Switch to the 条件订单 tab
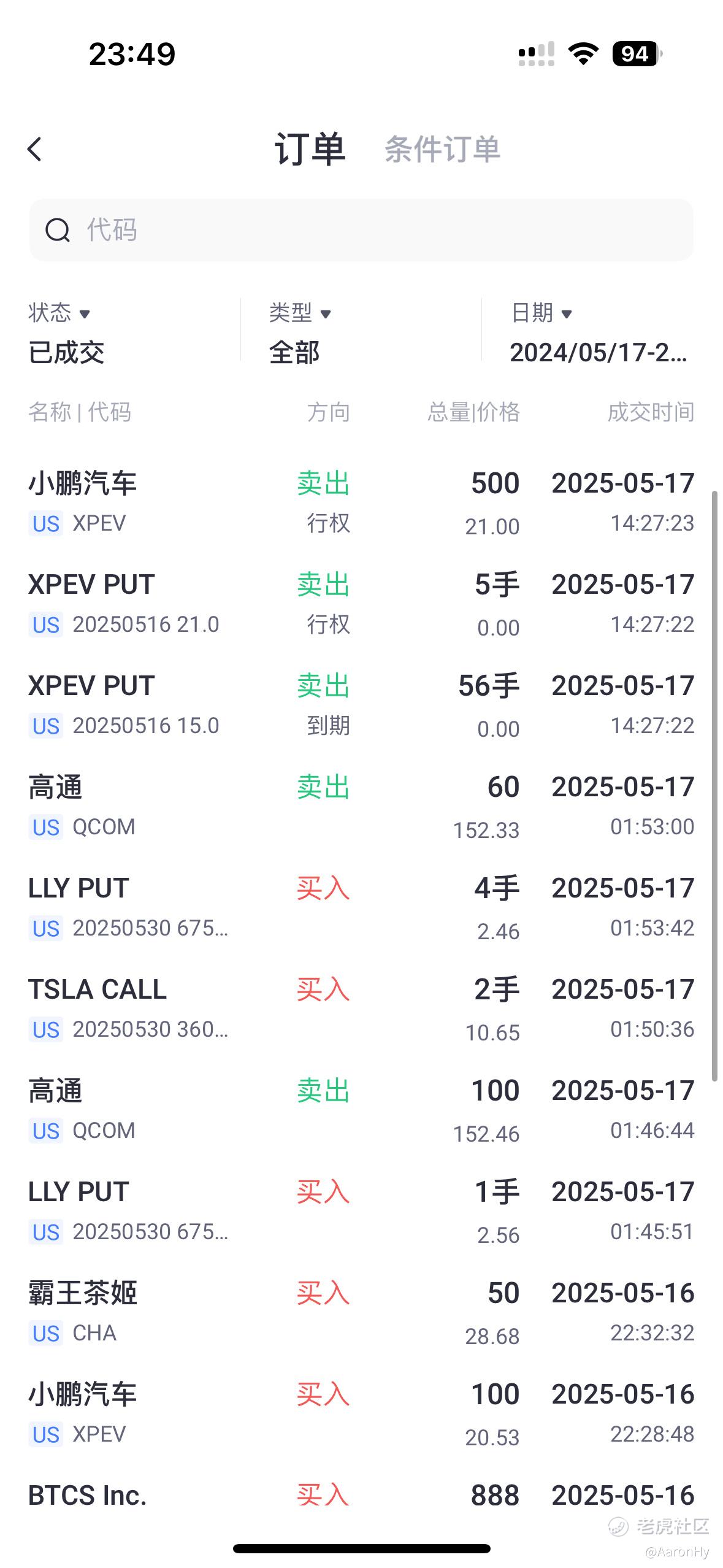The height and width of the screenshot is (1568, 723). coord(442,149)
